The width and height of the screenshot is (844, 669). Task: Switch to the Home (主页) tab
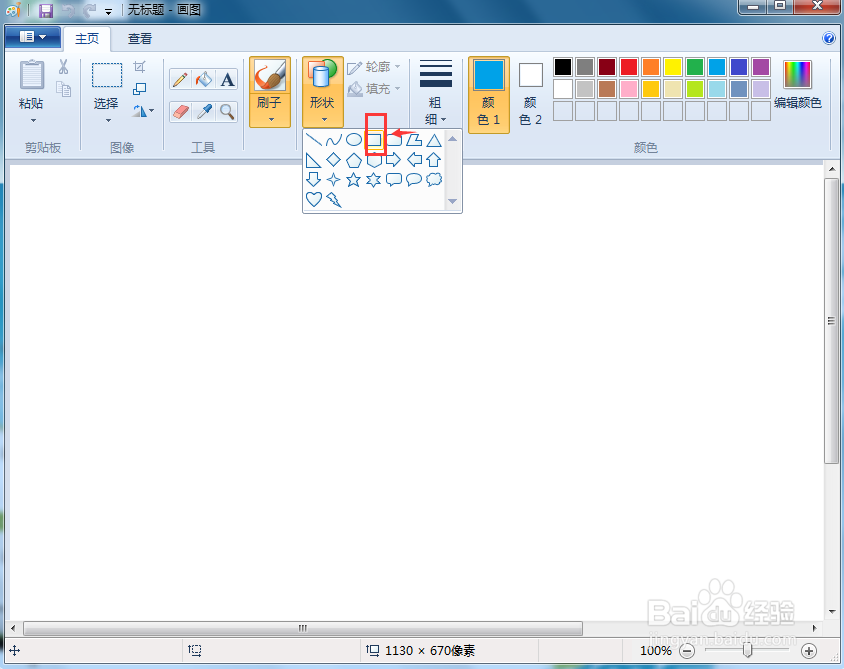(87, 39)
